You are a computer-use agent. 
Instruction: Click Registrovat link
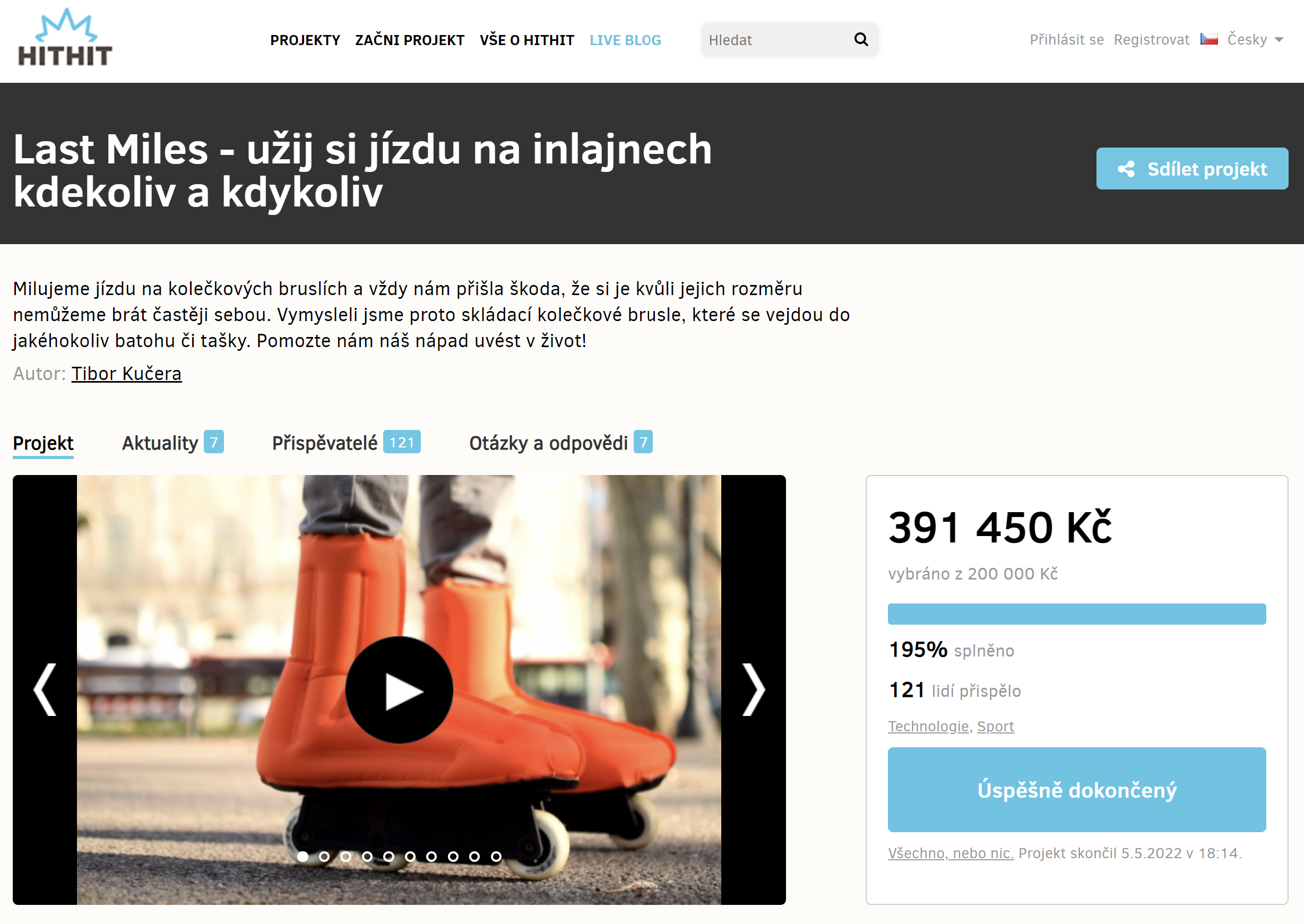[1151, 40]
